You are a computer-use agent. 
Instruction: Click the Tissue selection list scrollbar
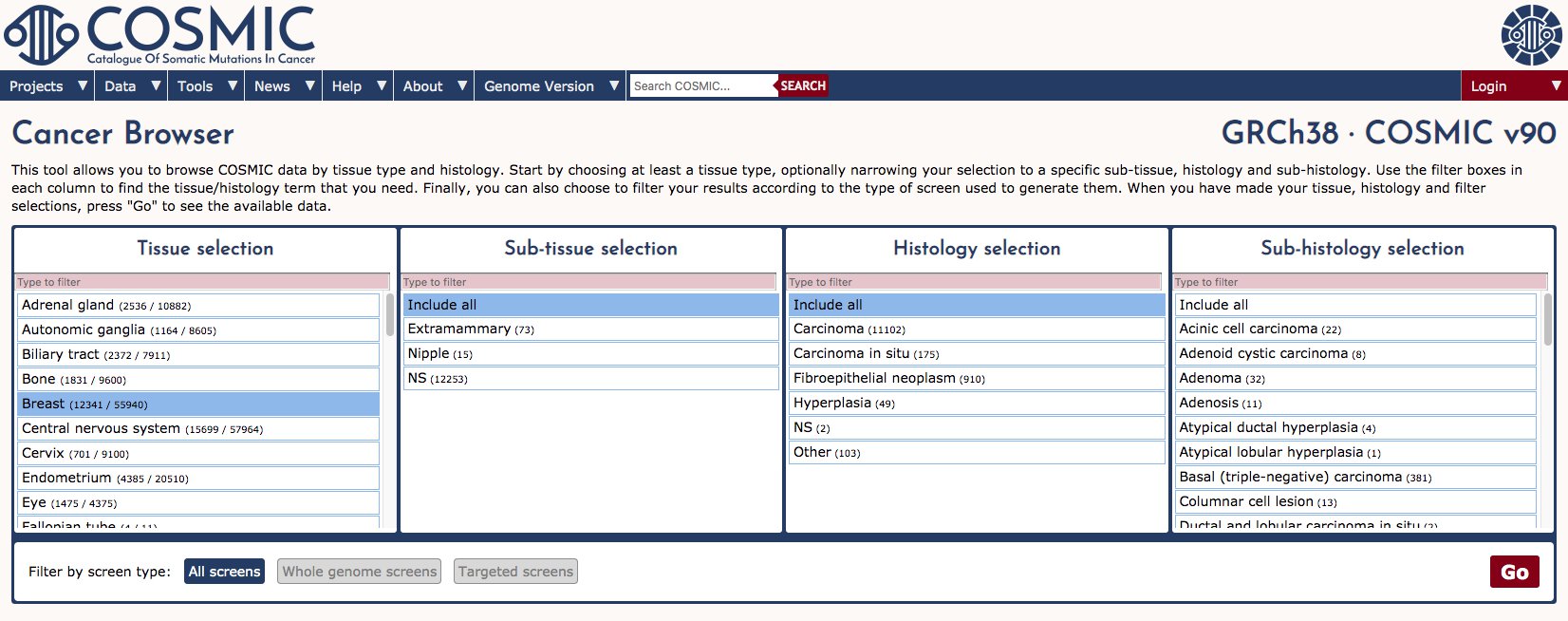[x=389, y=316]
